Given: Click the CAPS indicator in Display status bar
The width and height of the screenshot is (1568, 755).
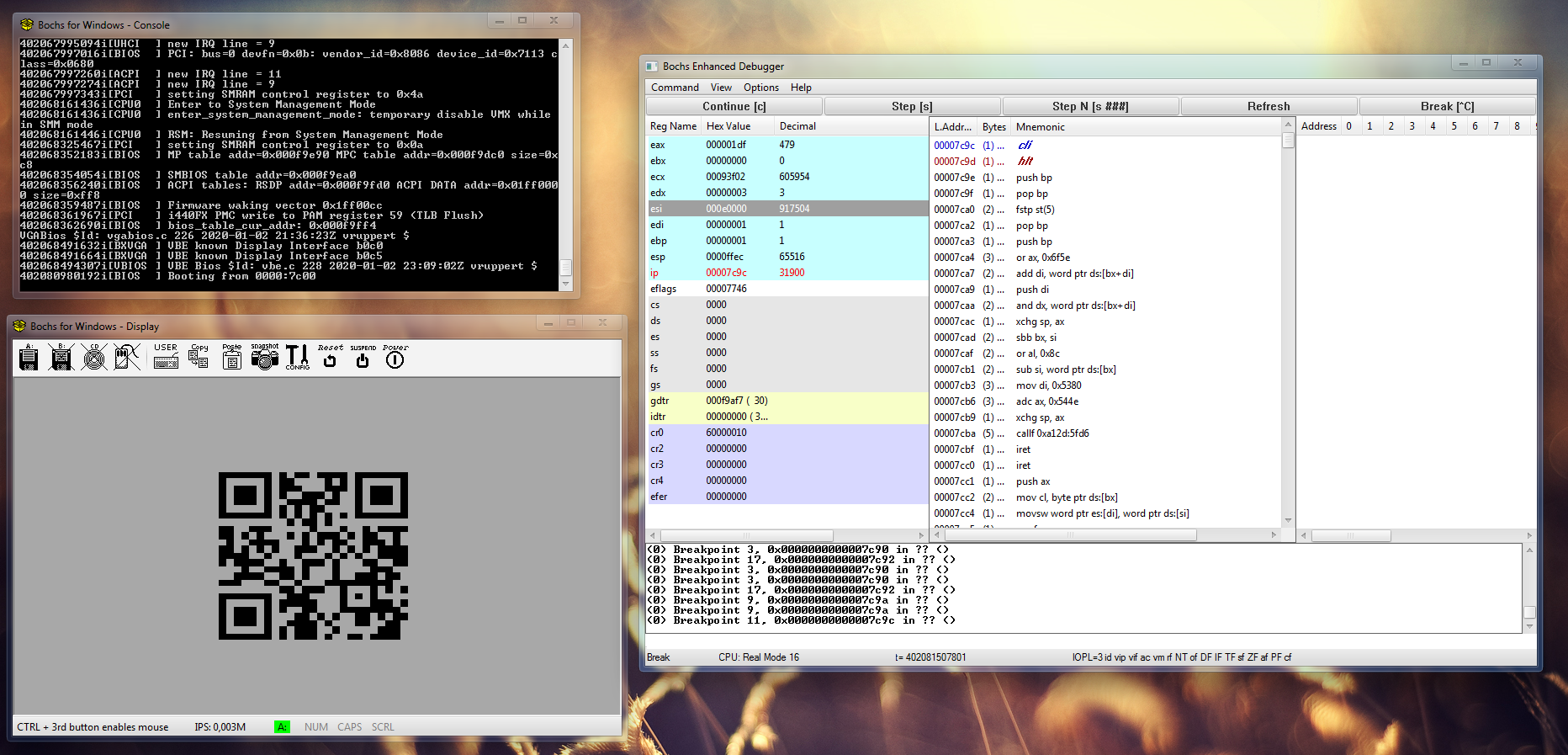Looking at the screenshot, I should (350, 726).
